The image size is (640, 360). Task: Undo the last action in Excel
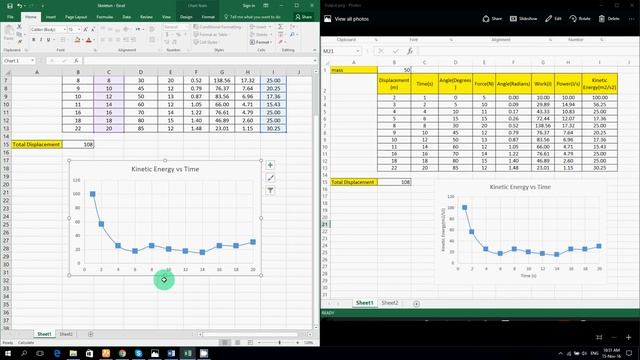[x=19, y=6]
